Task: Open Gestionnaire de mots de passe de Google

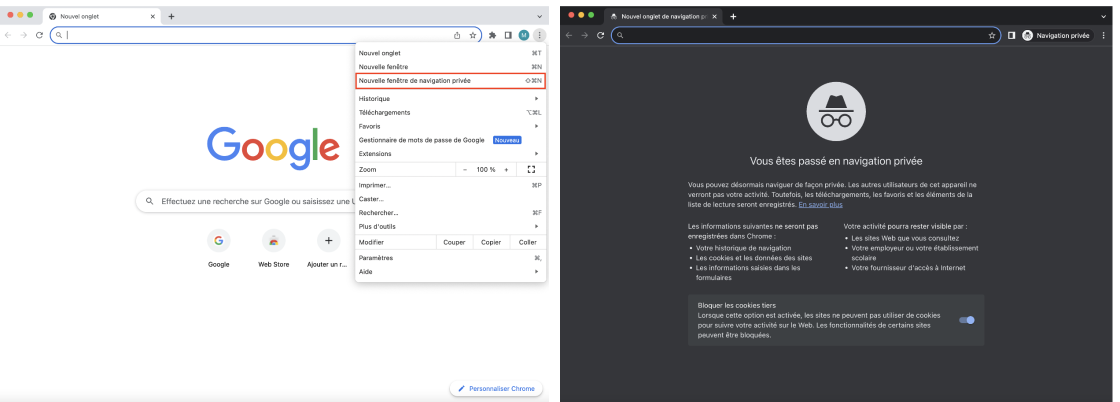Action: 451,140
